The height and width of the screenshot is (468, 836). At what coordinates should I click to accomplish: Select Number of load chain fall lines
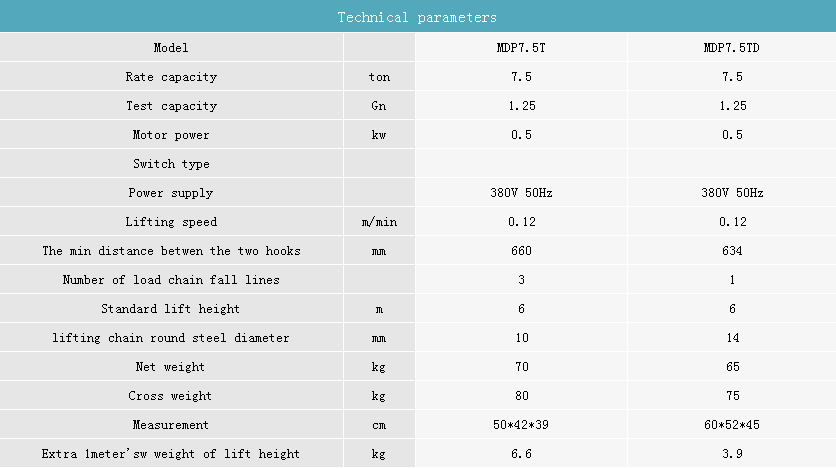171,280
